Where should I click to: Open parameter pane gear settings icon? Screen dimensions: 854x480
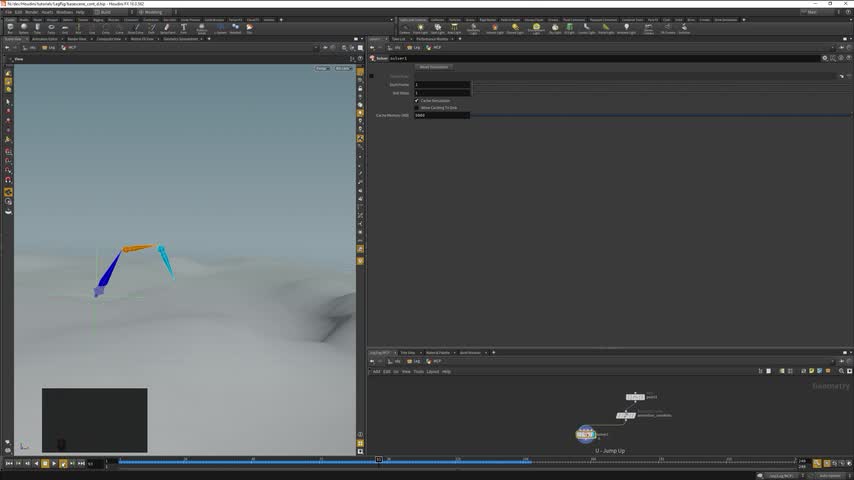[x=825, y=58]
